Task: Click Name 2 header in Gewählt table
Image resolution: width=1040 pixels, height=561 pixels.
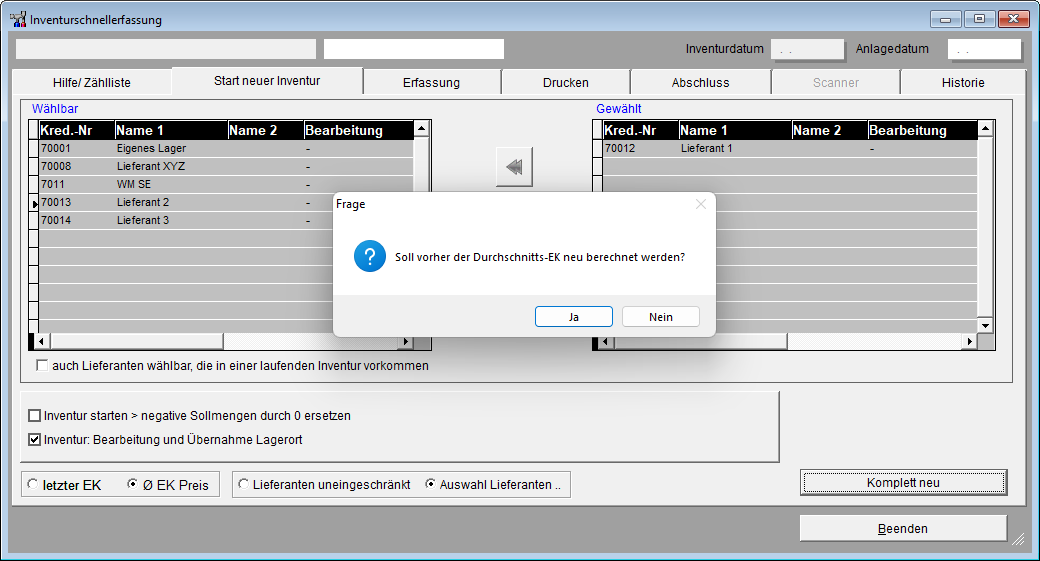Action: [830, 130]
